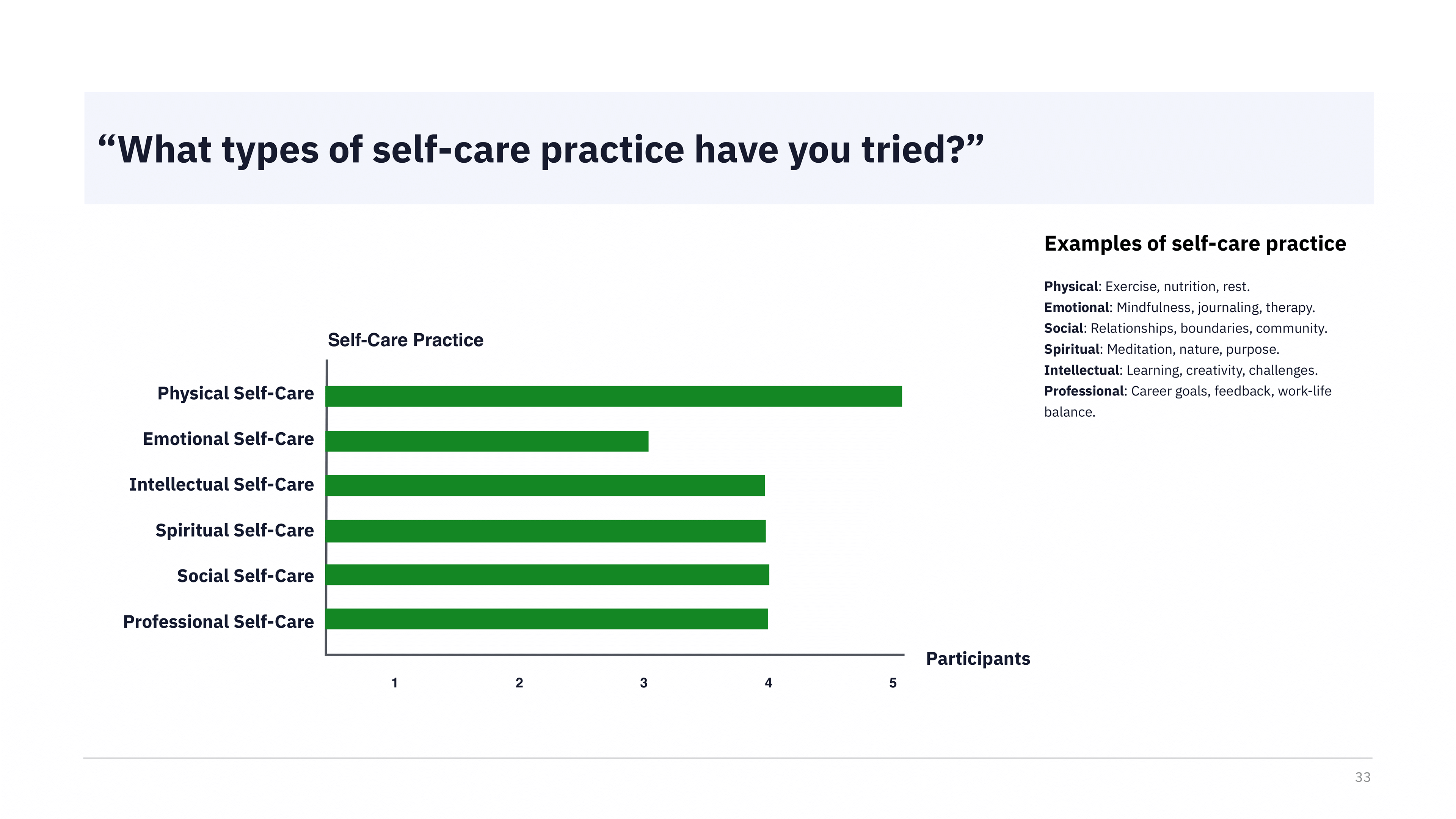1456x819 pixels.
Task: Select the Emotional Self-Care bar
Action: click(487, 441)
